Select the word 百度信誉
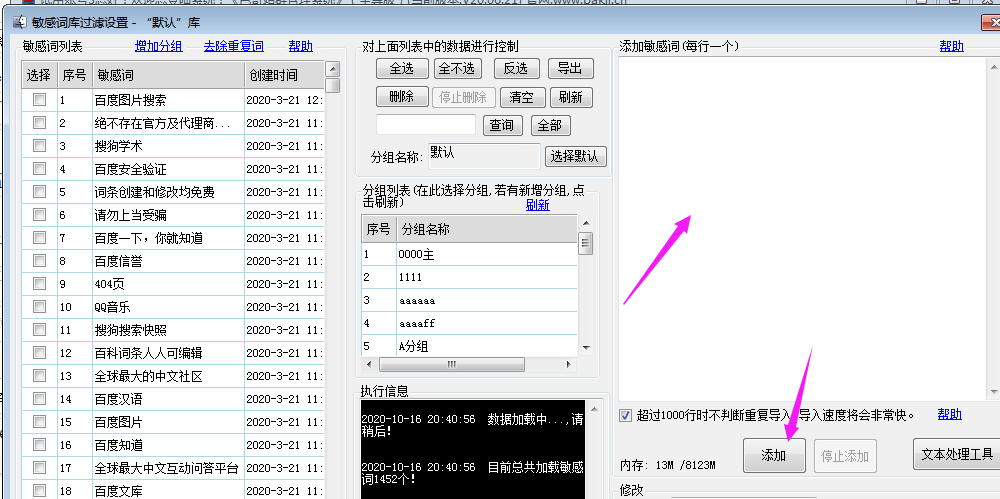 coord(118,261)
